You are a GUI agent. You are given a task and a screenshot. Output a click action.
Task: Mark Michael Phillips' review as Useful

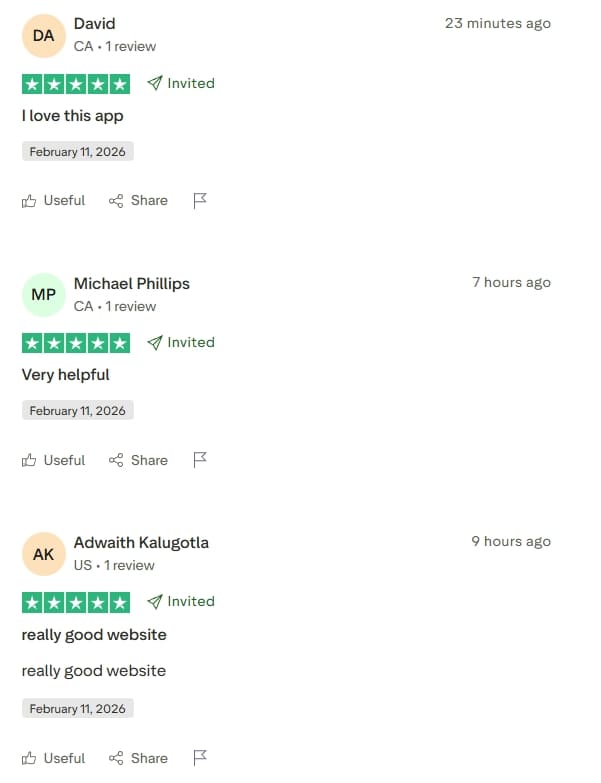pos(53,460)
